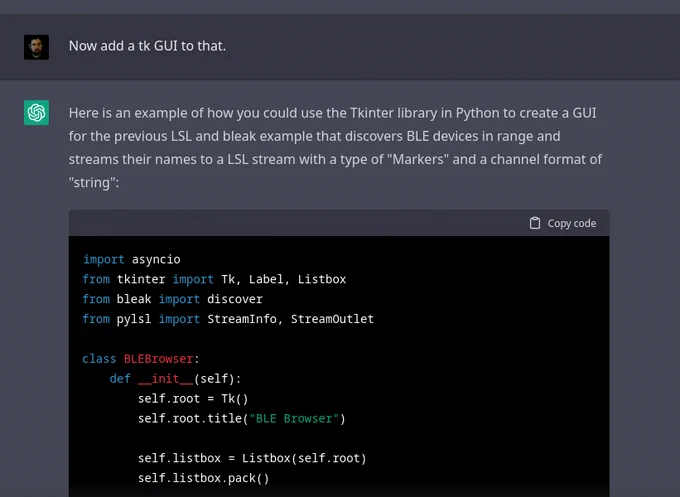Click the message "Now add a tk GUI to that."

(x=147, y=46)
